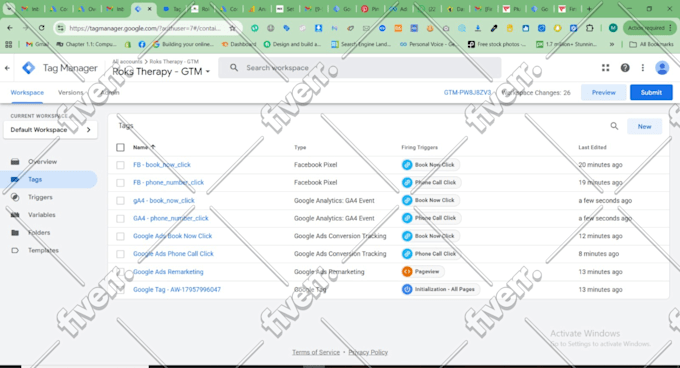Click the Phone Call Click trigger chip for FB - phone_number_click

pyautogui.click(x=431, y=182)
